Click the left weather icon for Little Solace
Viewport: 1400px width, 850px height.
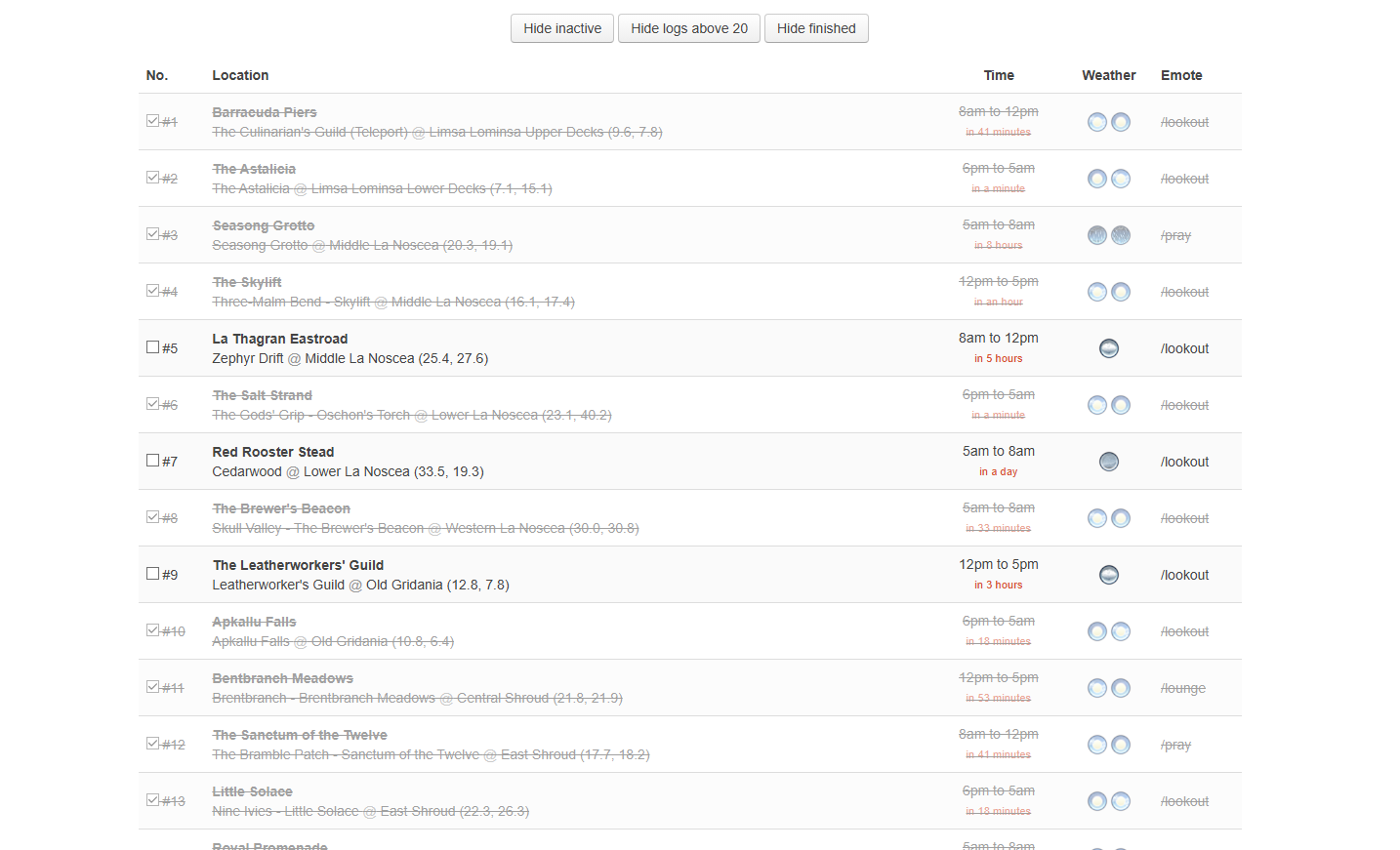pyautogui.click(x=1097, y=801)
